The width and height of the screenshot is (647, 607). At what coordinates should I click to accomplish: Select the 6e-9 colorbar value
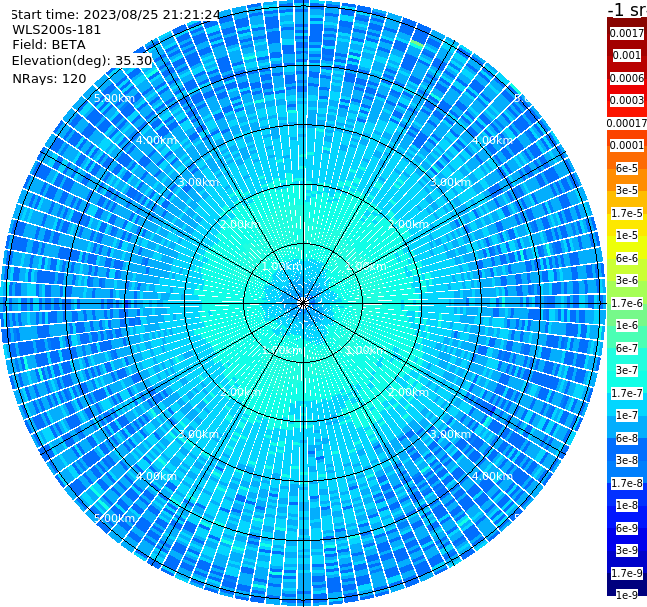pyautogui.click(x=627, y=528)
